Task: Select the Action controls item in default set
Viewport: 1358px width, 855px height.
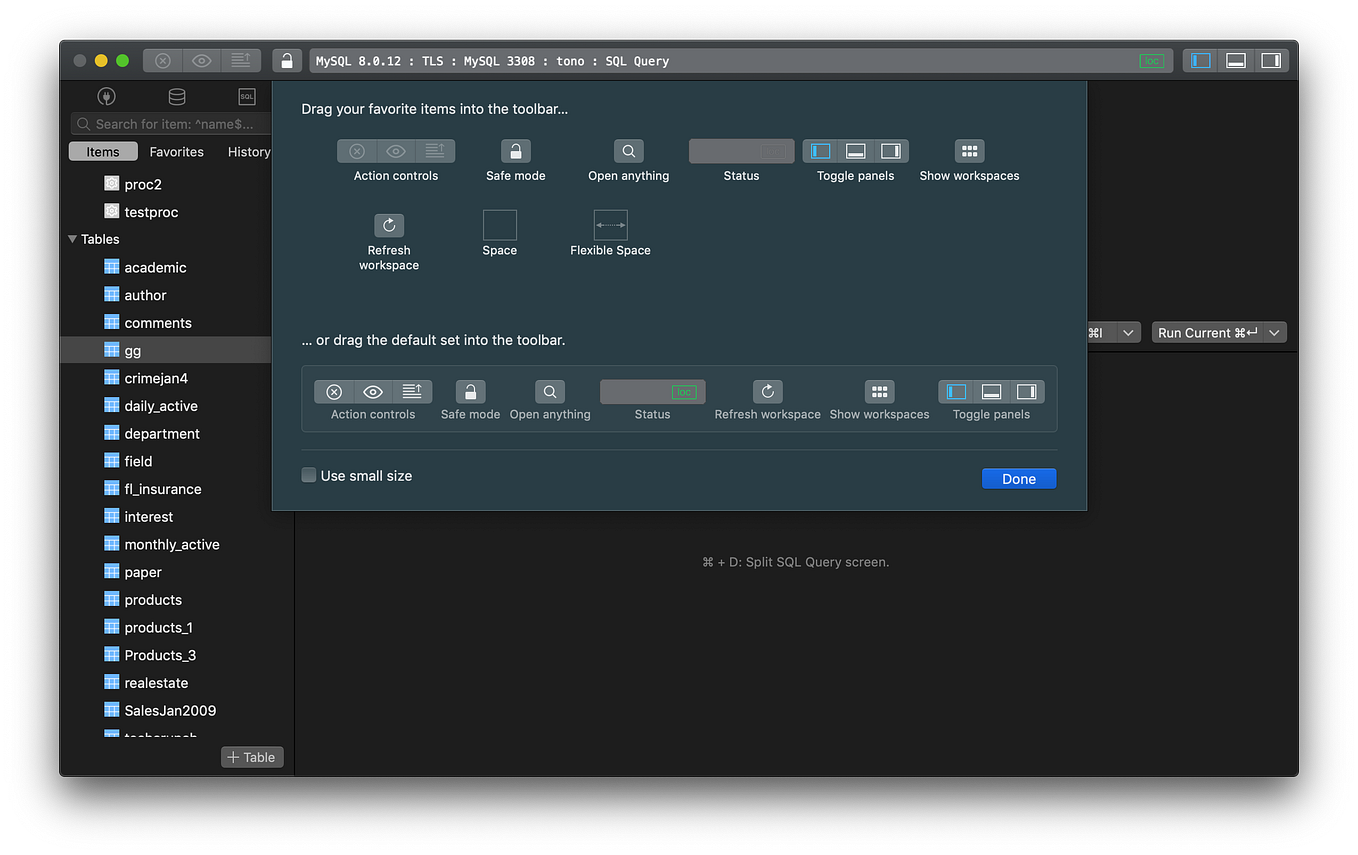Action: (372, 391)
